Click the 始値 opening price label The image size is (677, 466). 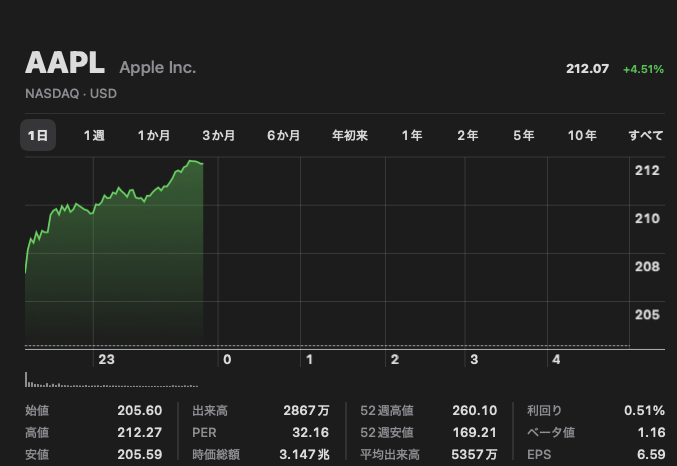pos(37,410)
